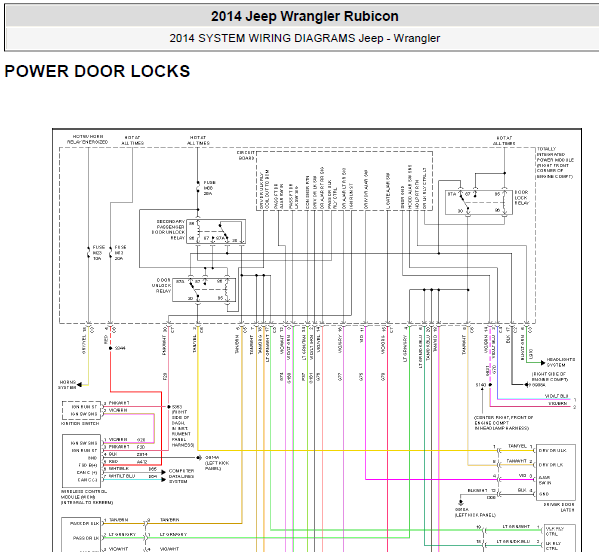
Task: Click the Power Door Locks heading
Action: click(x=97, y=71)
